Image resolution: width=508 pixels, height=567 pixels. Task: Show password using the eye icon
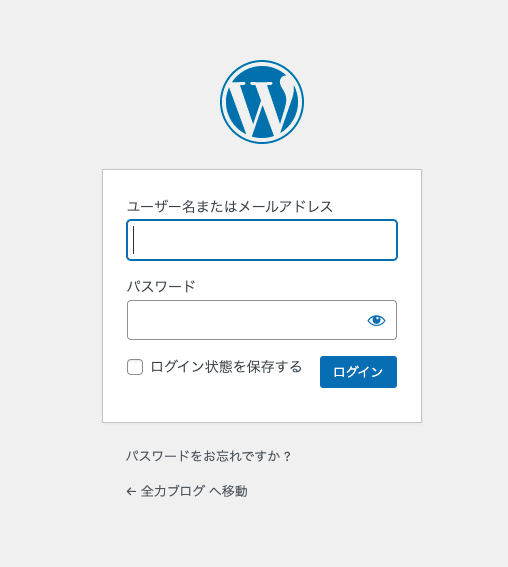pyautogui.click(x=376, y=320)
